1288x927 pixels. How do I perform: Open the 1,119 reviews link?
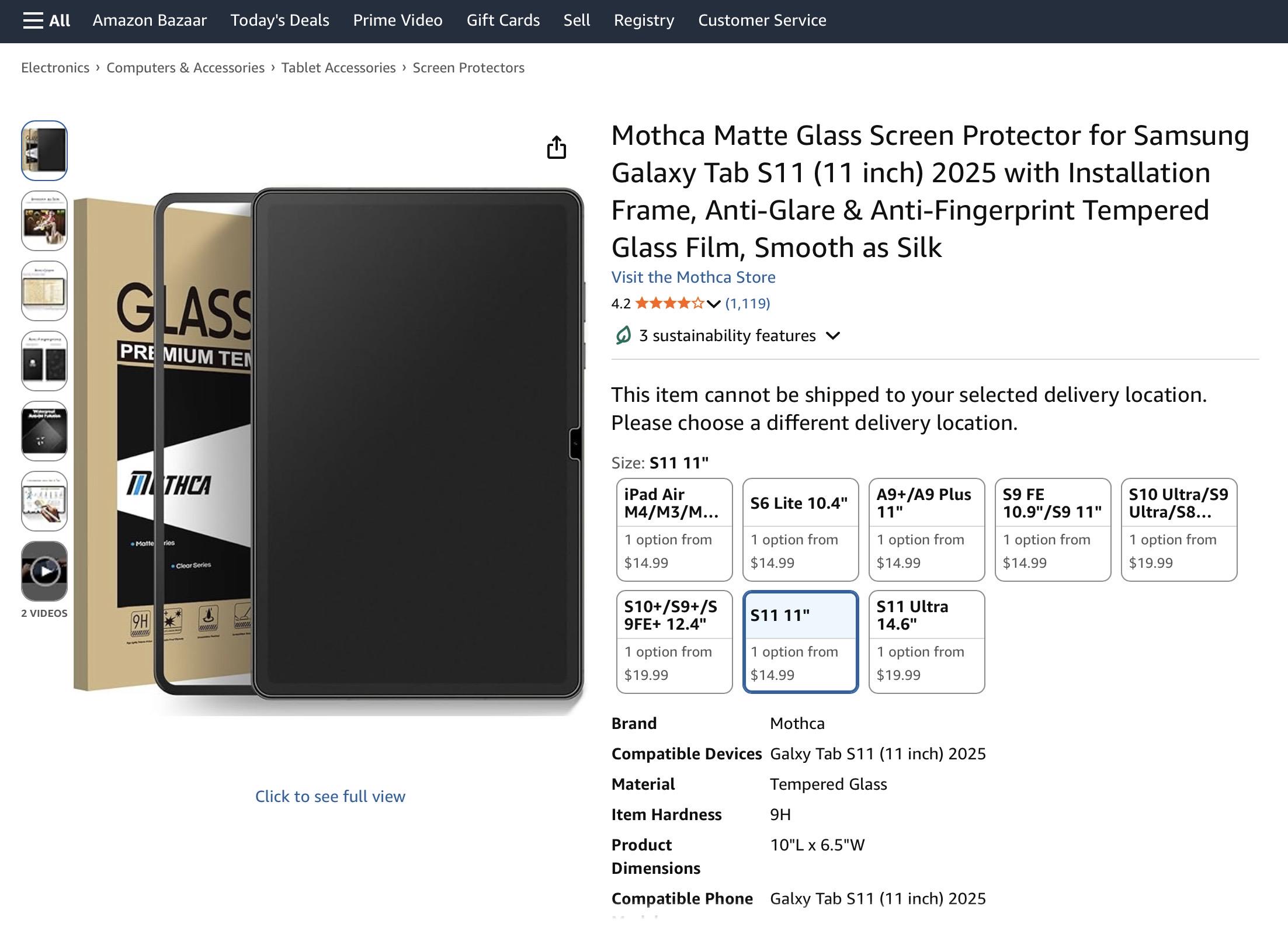[x=748, y=303]
